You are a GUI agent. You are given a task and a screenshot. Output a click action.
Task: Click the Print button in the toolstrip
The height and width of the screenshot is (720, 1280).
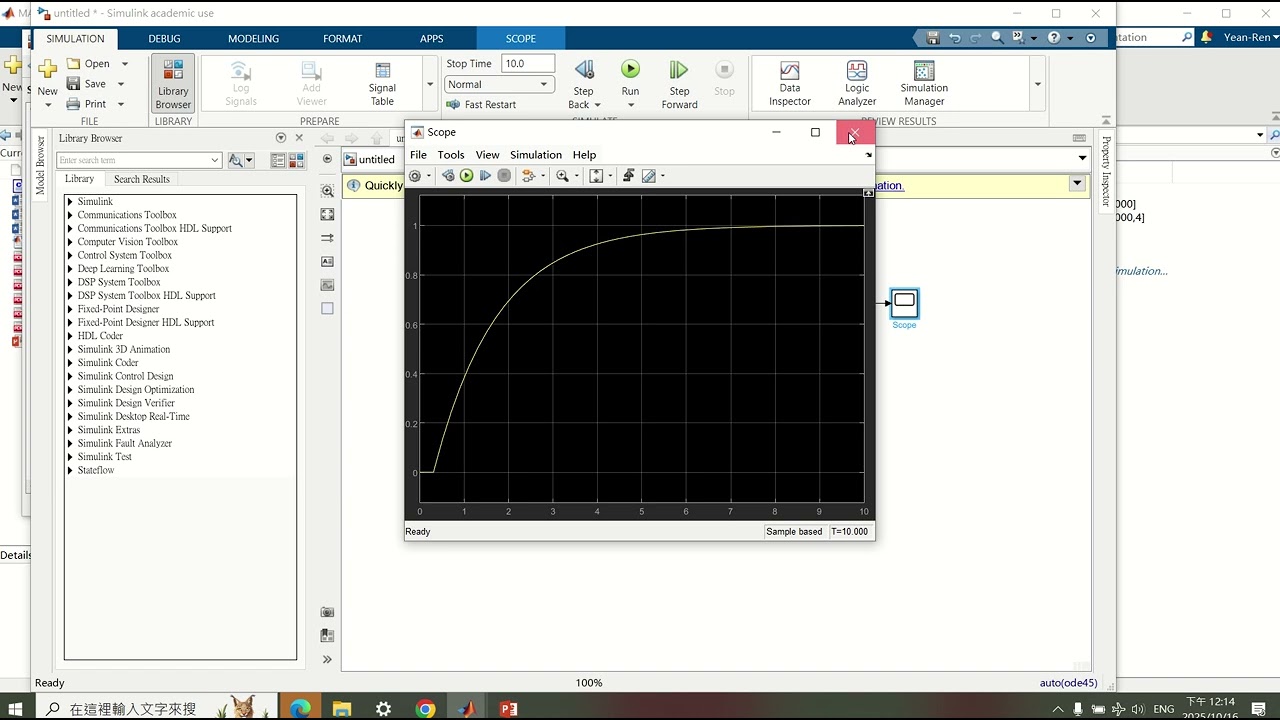click(86, 104)
